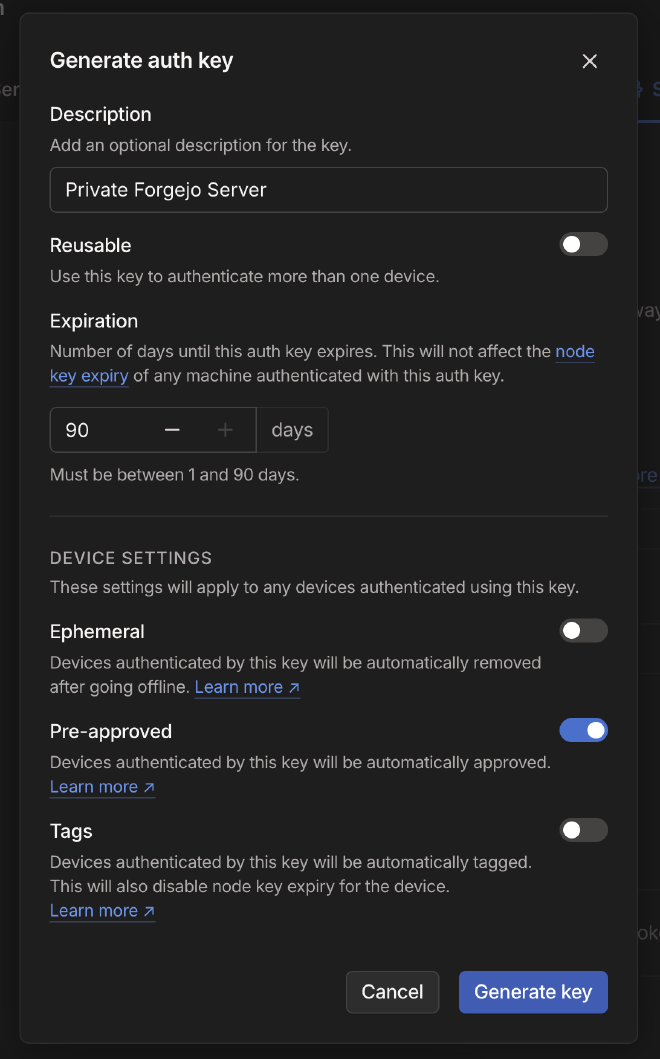660x1059 pixels.
Task: Click the Generate key button
Action: [x=533, y=992]
